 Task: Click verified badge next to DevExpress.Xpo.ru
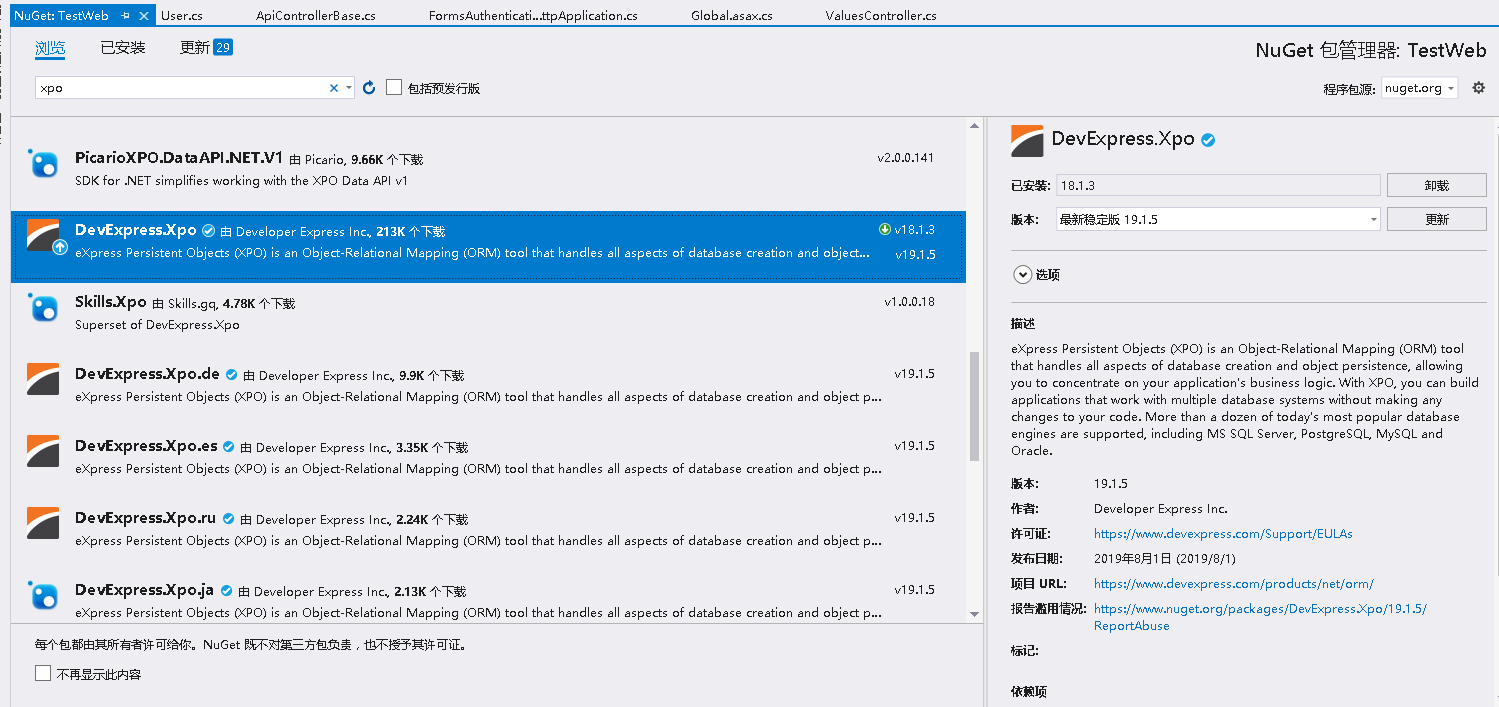pos(228,519)
